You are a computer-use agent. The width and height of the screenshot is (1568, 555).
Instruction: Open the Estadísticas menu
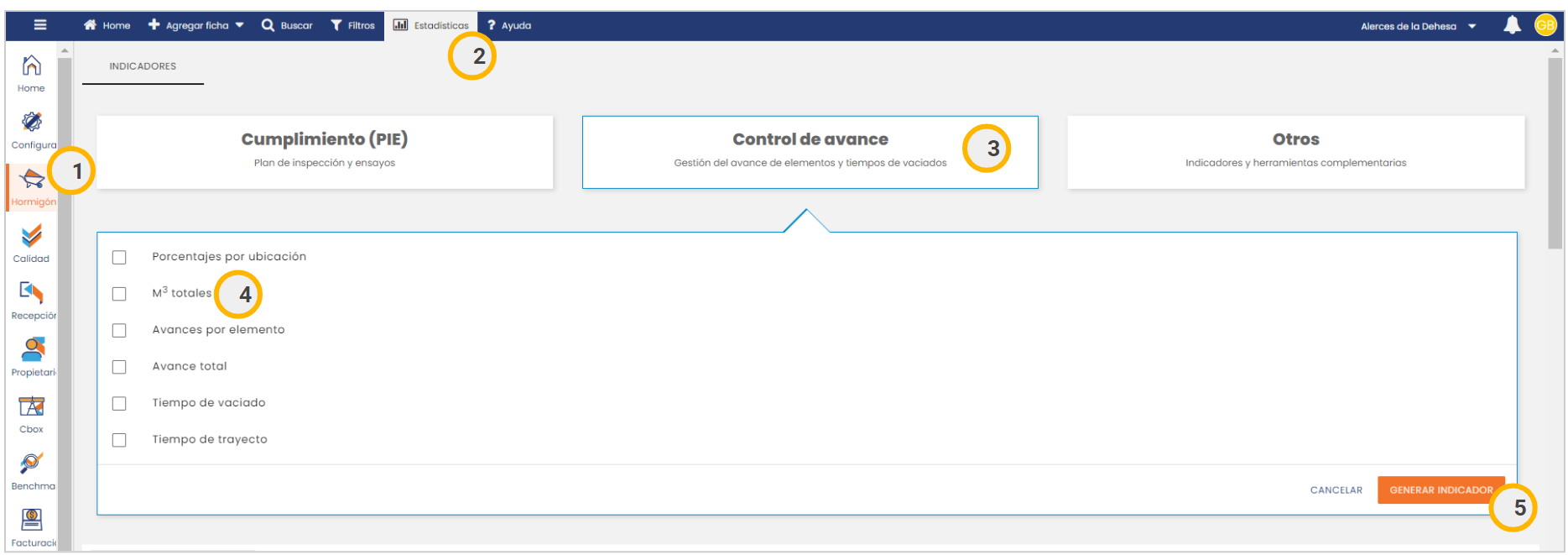click(431, 25)
